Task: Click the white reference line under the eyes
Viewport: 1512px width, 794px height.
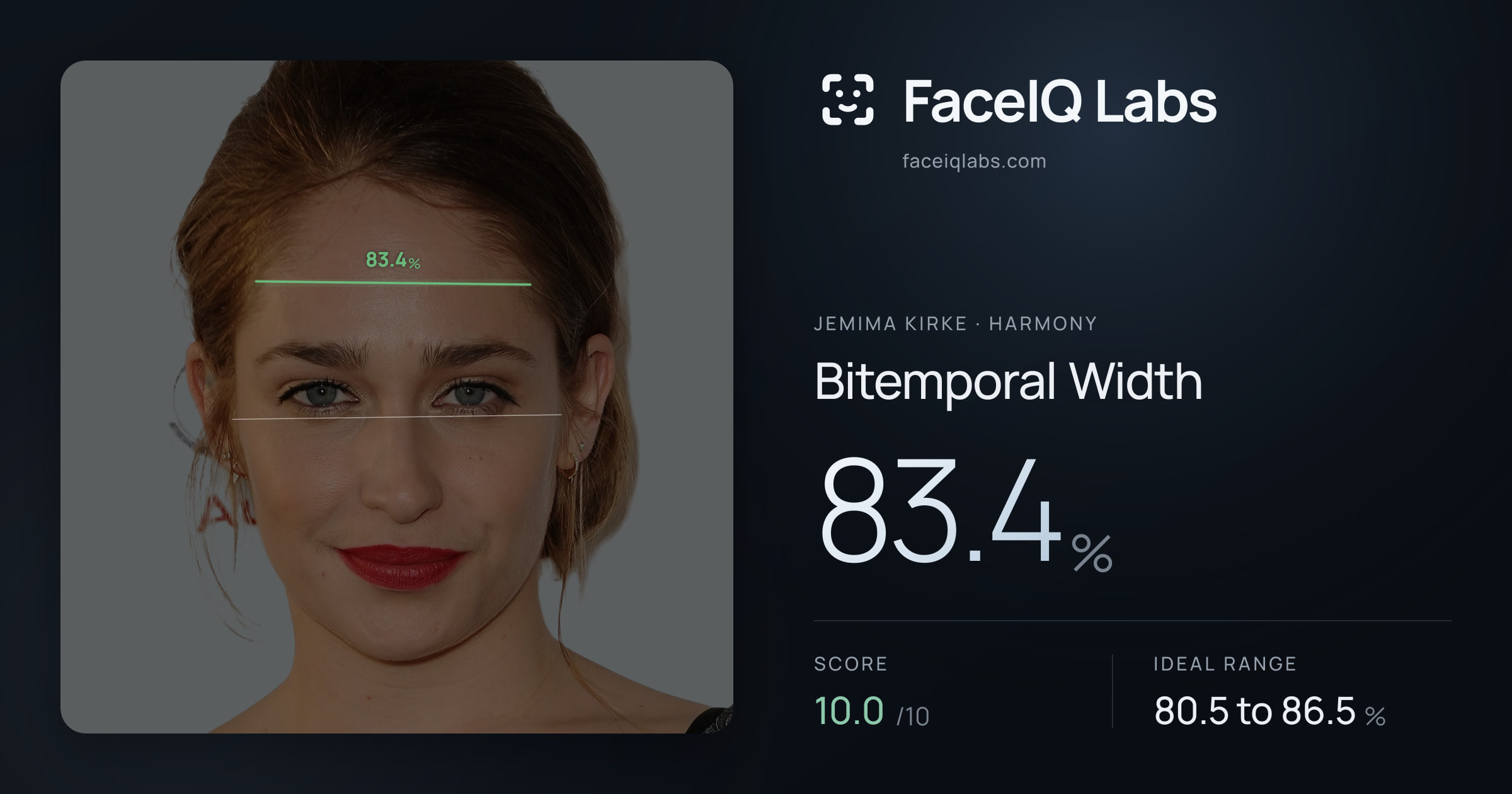Action: [x=397, y=417]
